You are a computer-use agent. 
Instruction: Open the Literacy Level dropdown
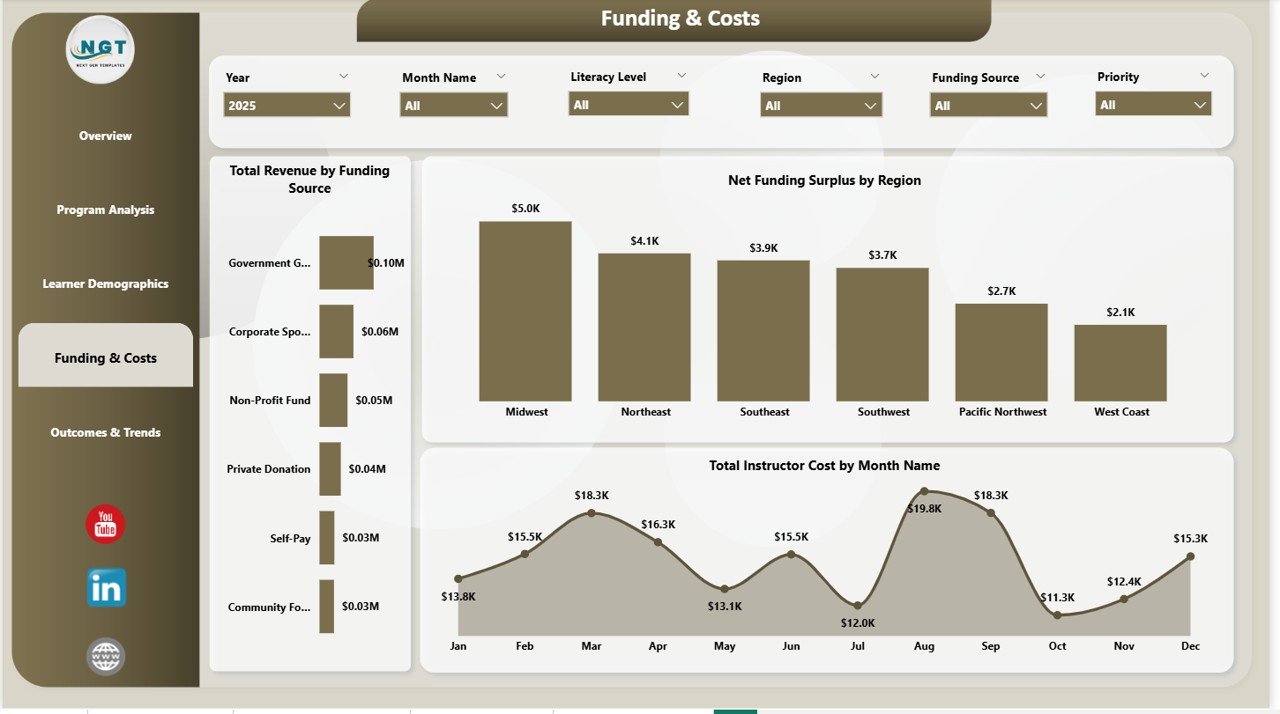pos(628,104)
